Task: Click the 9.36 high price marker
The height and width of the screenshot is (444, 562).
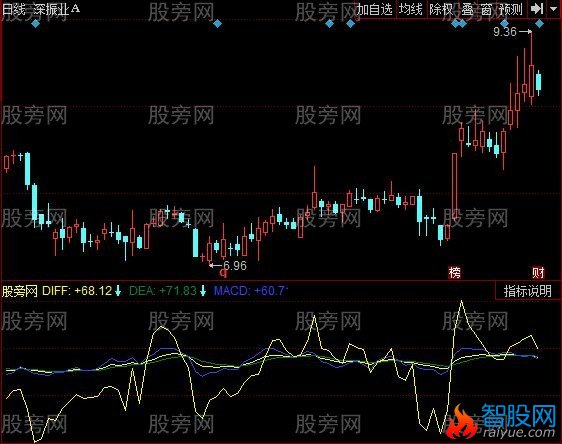Action: [x=505, y=32]
